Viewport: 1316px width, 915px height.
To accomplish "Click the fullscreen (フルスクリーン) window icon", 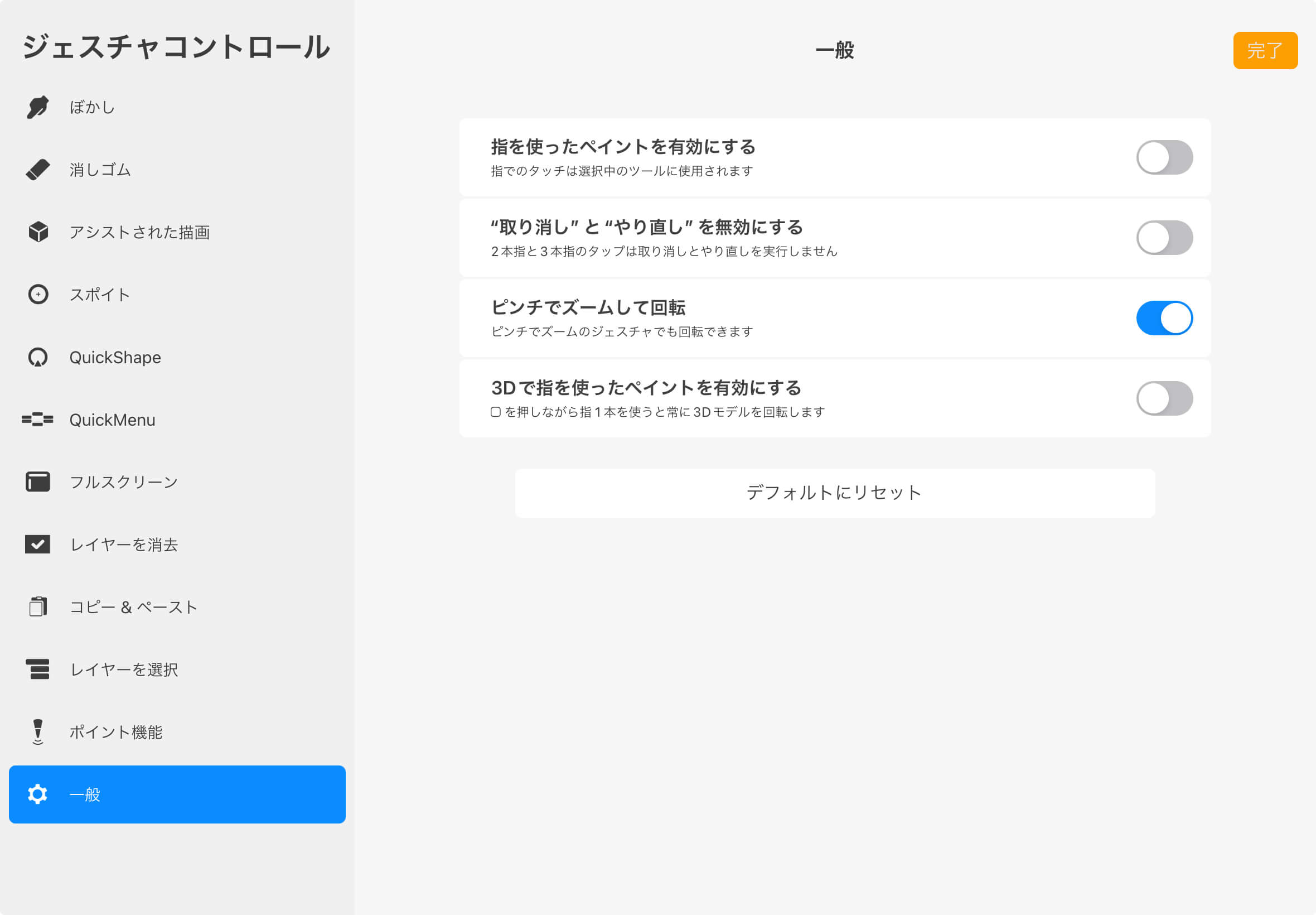I will point(38,482).
